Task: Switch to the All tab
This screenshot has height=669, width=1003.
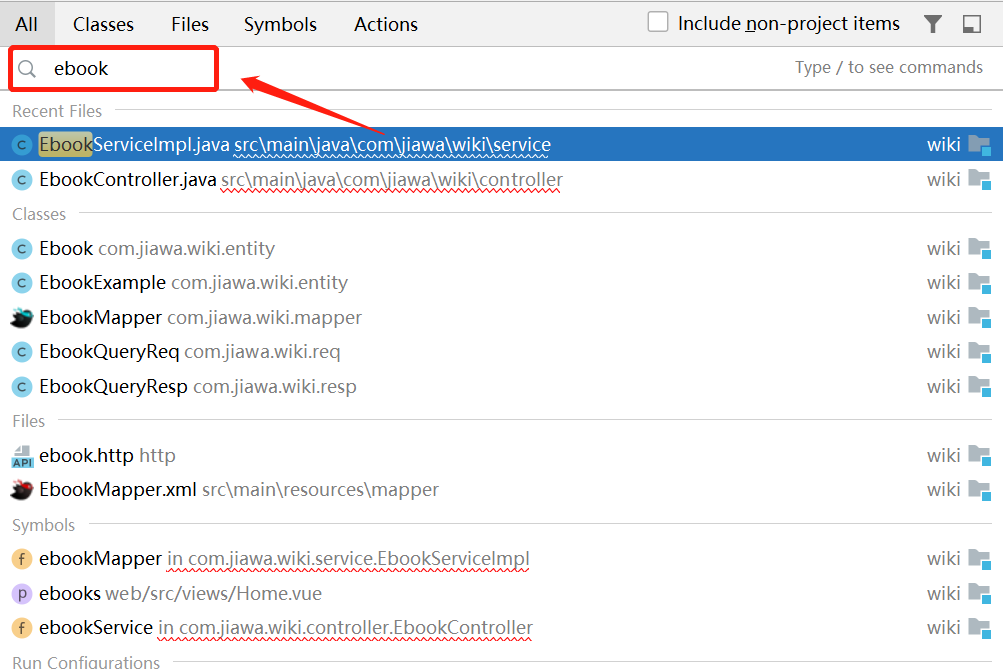Action: (x=27, y=24)
